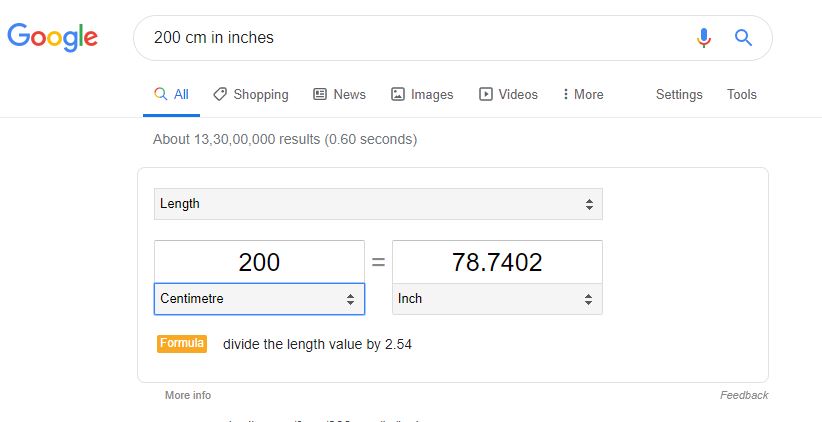
Task: Click the Shopping tag icon
Action: click(220, 94)
